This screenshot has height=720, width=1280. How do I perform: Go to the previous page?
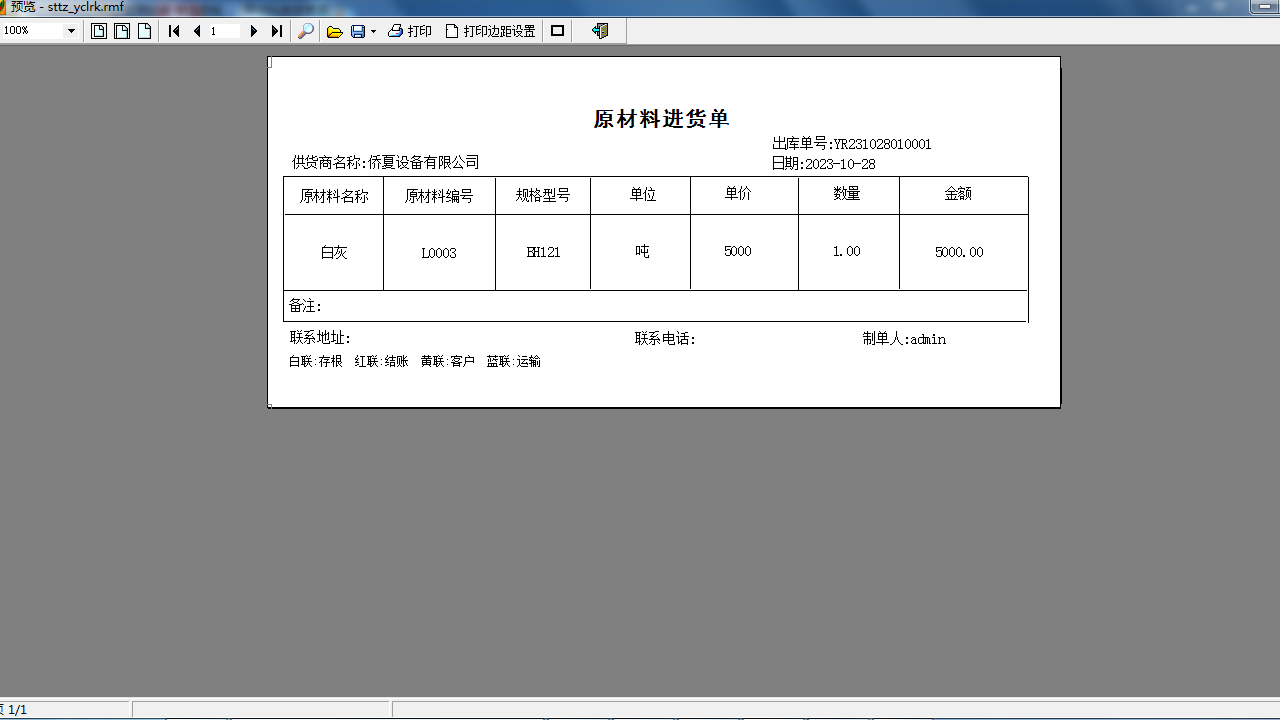coord(196,31)
